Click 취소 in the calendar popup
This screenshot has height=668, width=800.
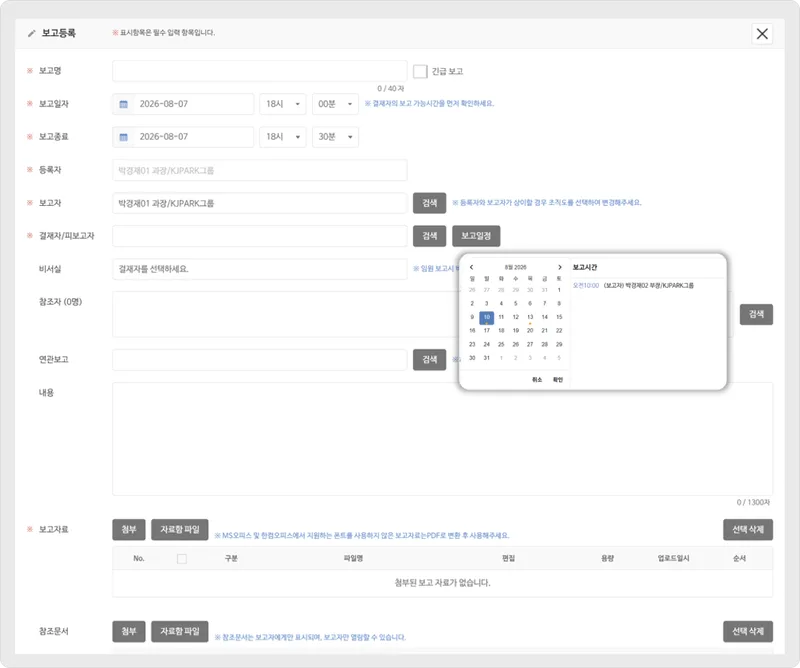pyautogui.click(x=537, y=380)
